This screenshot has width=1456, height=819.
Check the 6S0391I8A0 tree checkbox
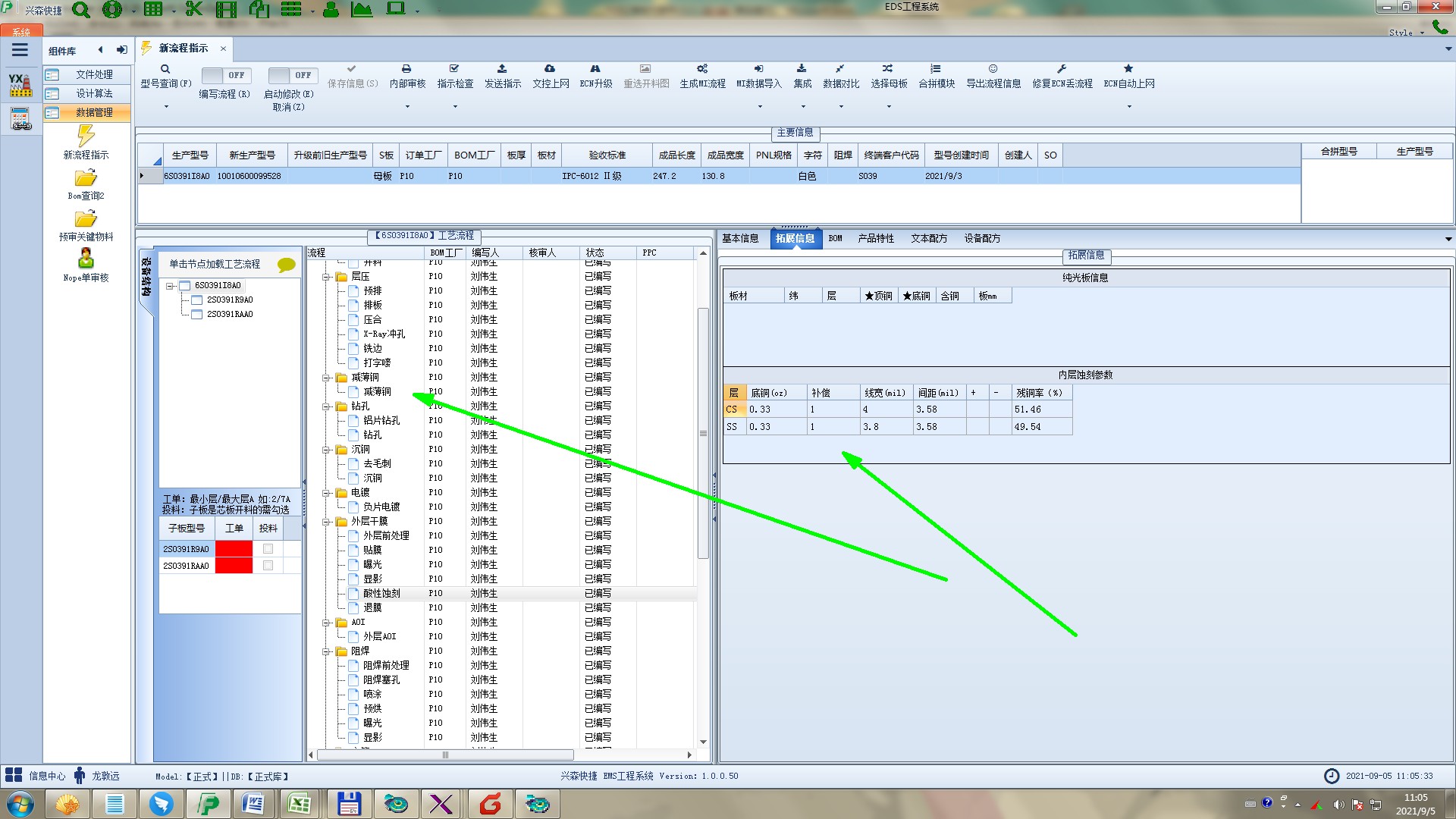(x=184, y=286)
